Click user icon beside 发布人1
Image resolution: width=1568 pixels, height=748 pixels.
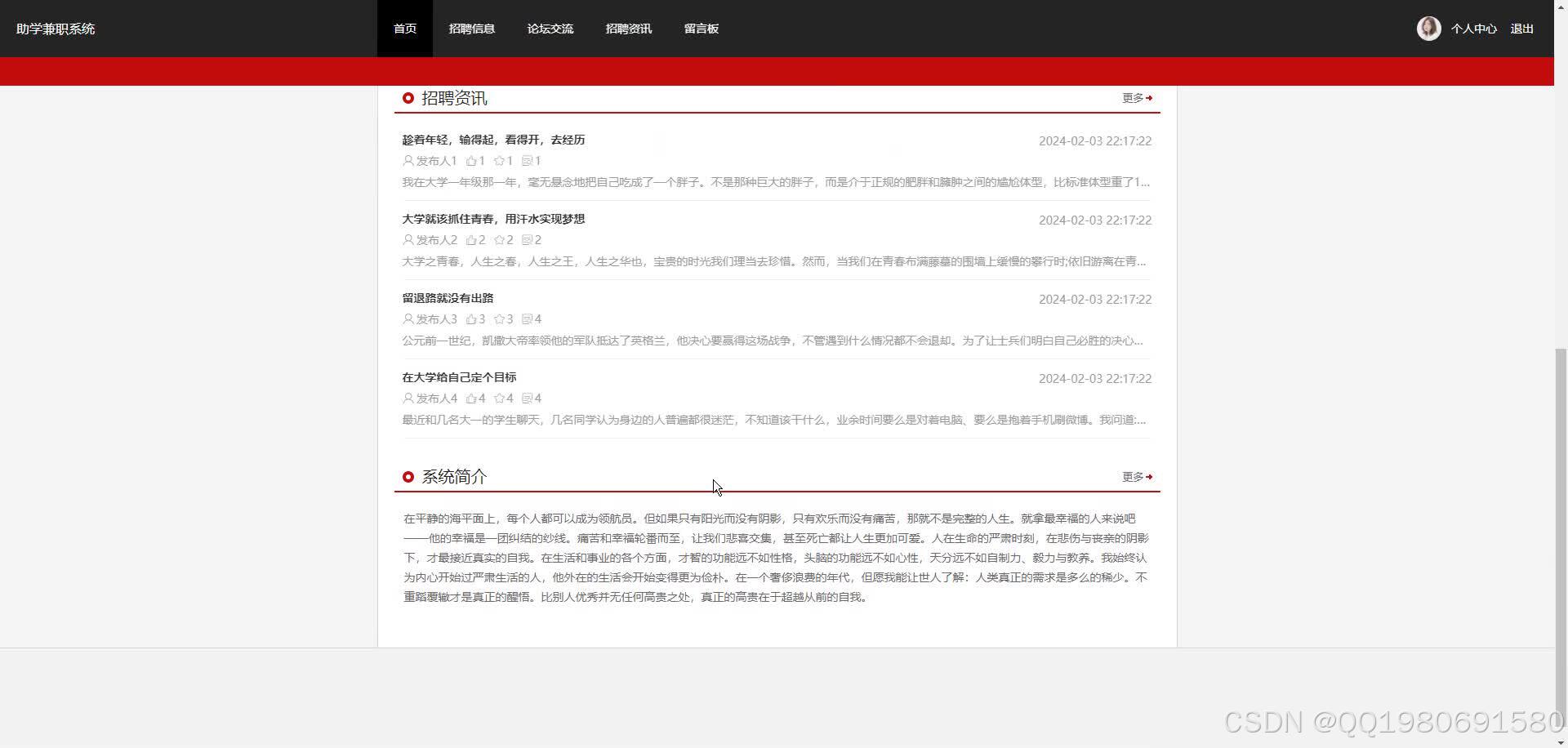click(408, 161)
